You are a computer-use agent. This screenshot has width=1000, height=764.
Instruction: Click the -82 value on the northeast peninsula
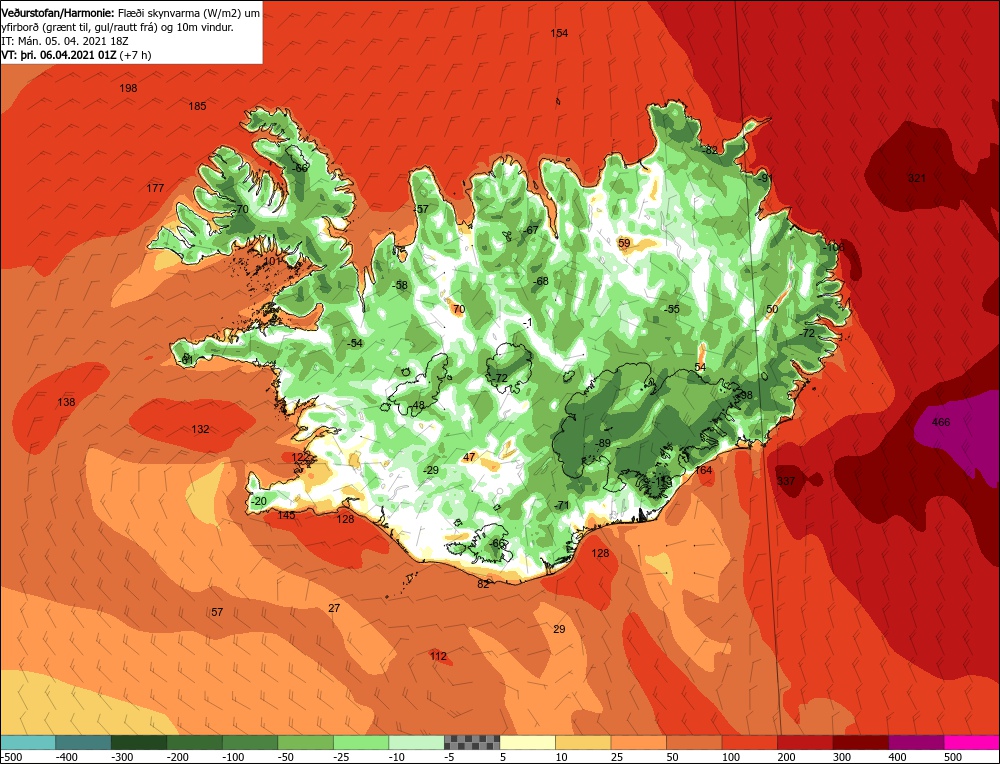click(x=709, y=151)
